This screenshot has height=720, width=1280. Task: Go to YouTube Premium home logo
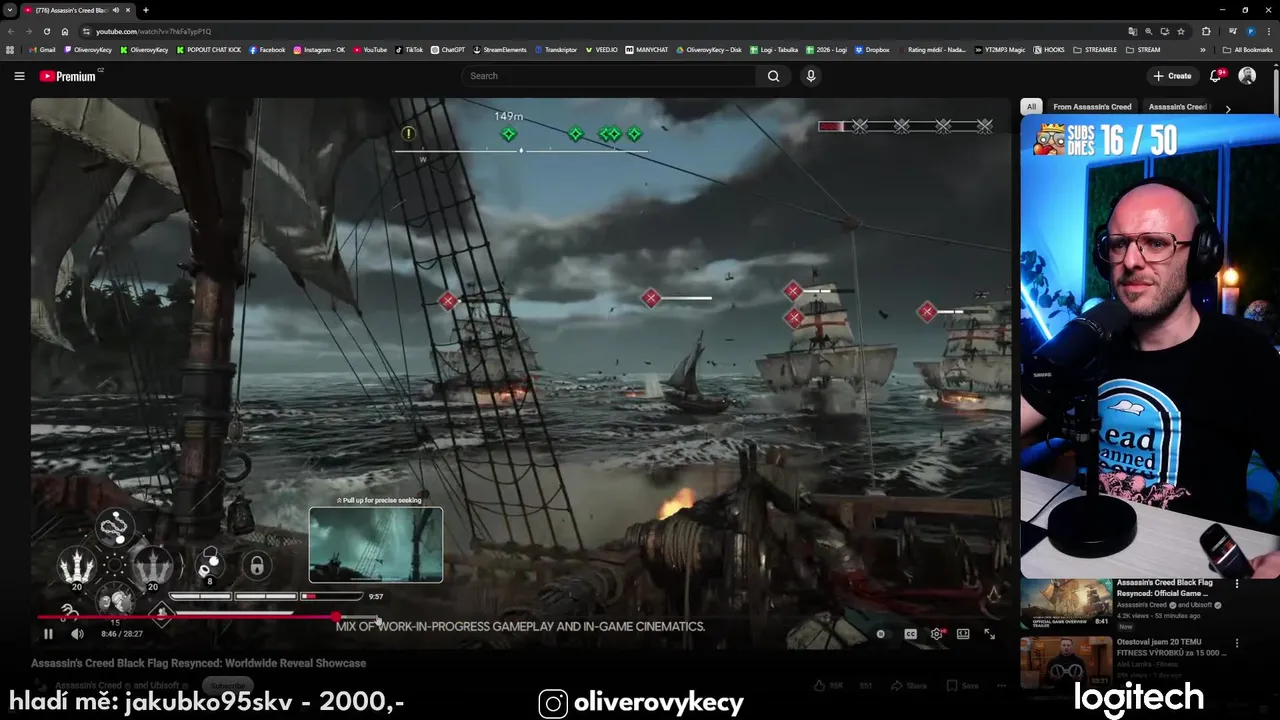pos(68,76)
